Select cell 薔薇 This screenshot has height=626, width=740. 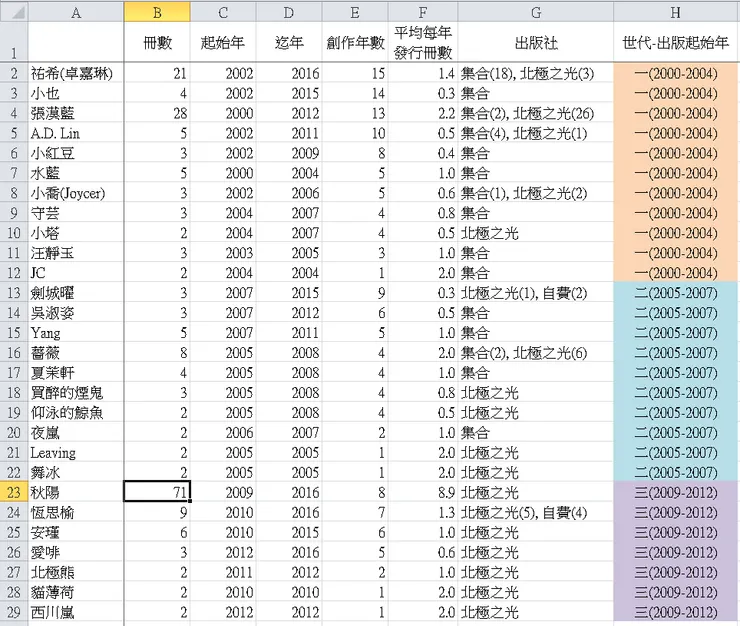76,353
